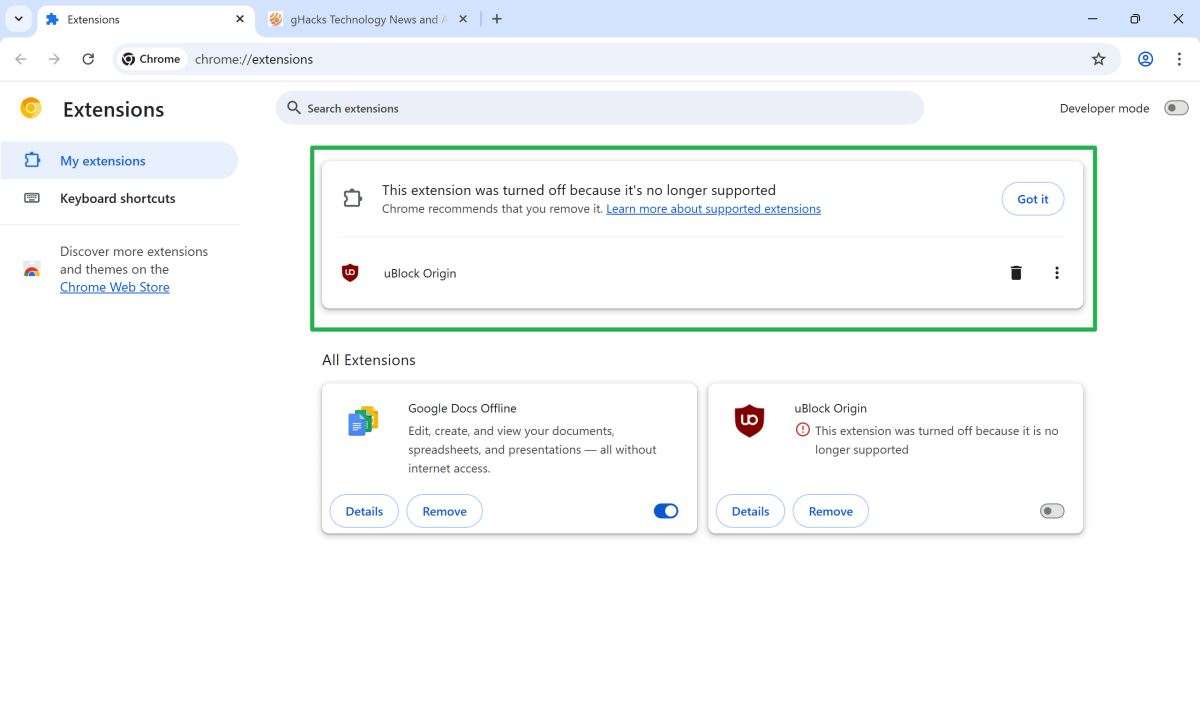The width and height of the screenshot is (1200, 705).
Task: Click the Google Docs Offline card icon
Action: click(363, 421)
